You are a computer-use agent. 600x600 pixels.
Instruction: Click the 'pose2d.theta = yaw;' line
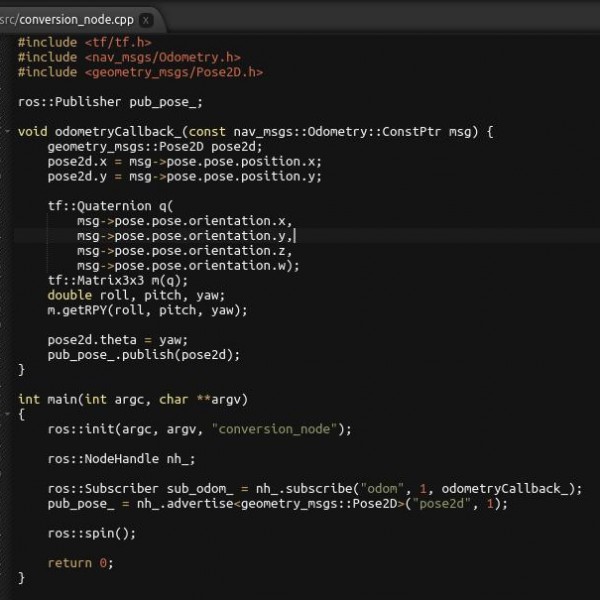(x=118, y=340)
